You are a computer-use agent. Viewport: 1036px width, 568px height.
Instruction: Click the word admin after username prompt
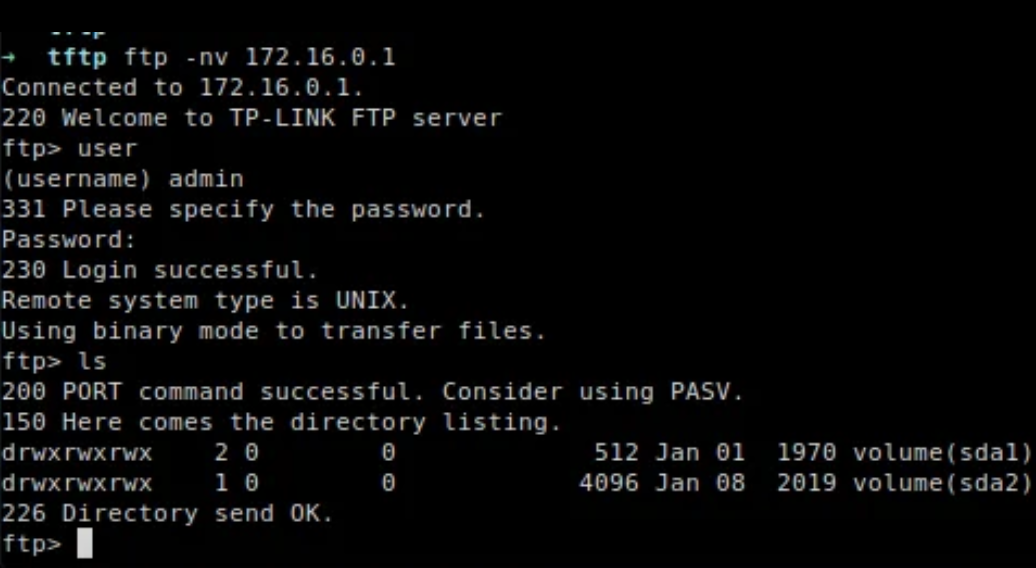(x=206, y=179)
